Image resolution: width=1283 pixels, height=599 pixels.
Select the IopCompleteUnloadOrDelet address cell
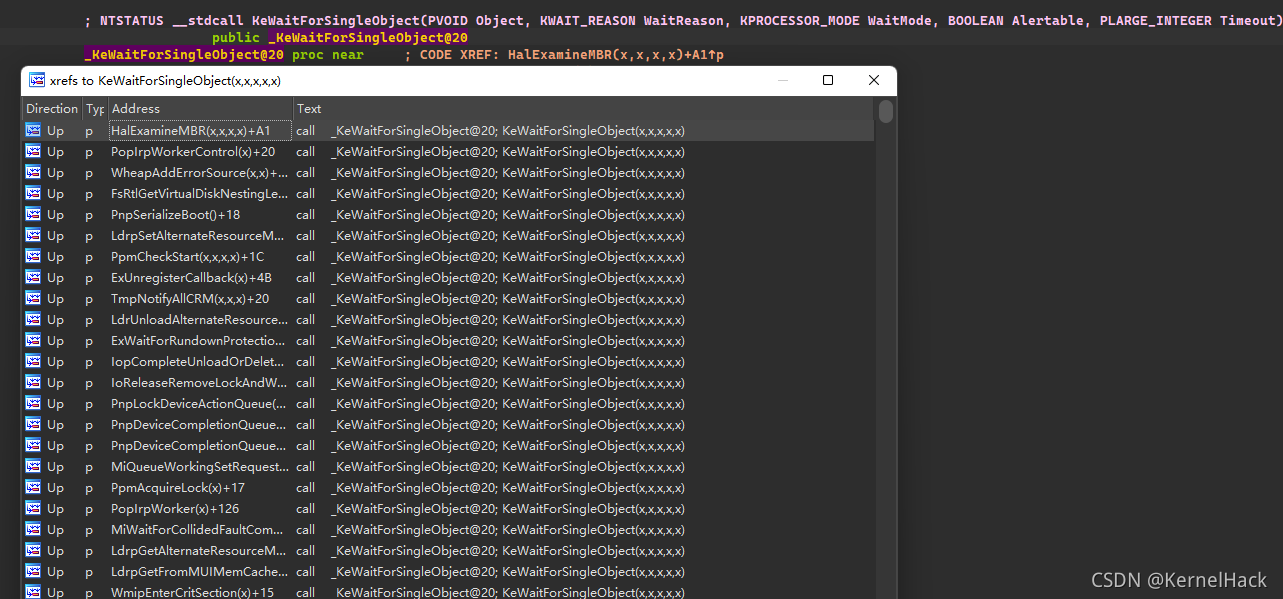coord(199,361)
